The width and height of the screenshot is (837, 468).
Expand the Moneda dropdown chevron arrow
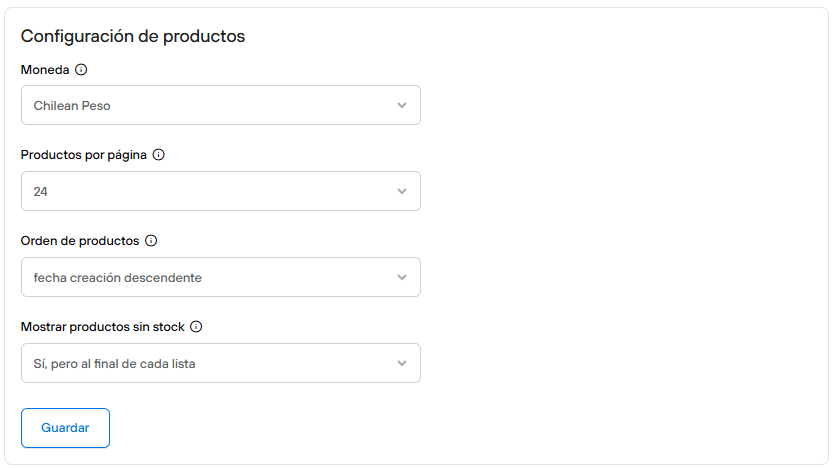(402, 105)
